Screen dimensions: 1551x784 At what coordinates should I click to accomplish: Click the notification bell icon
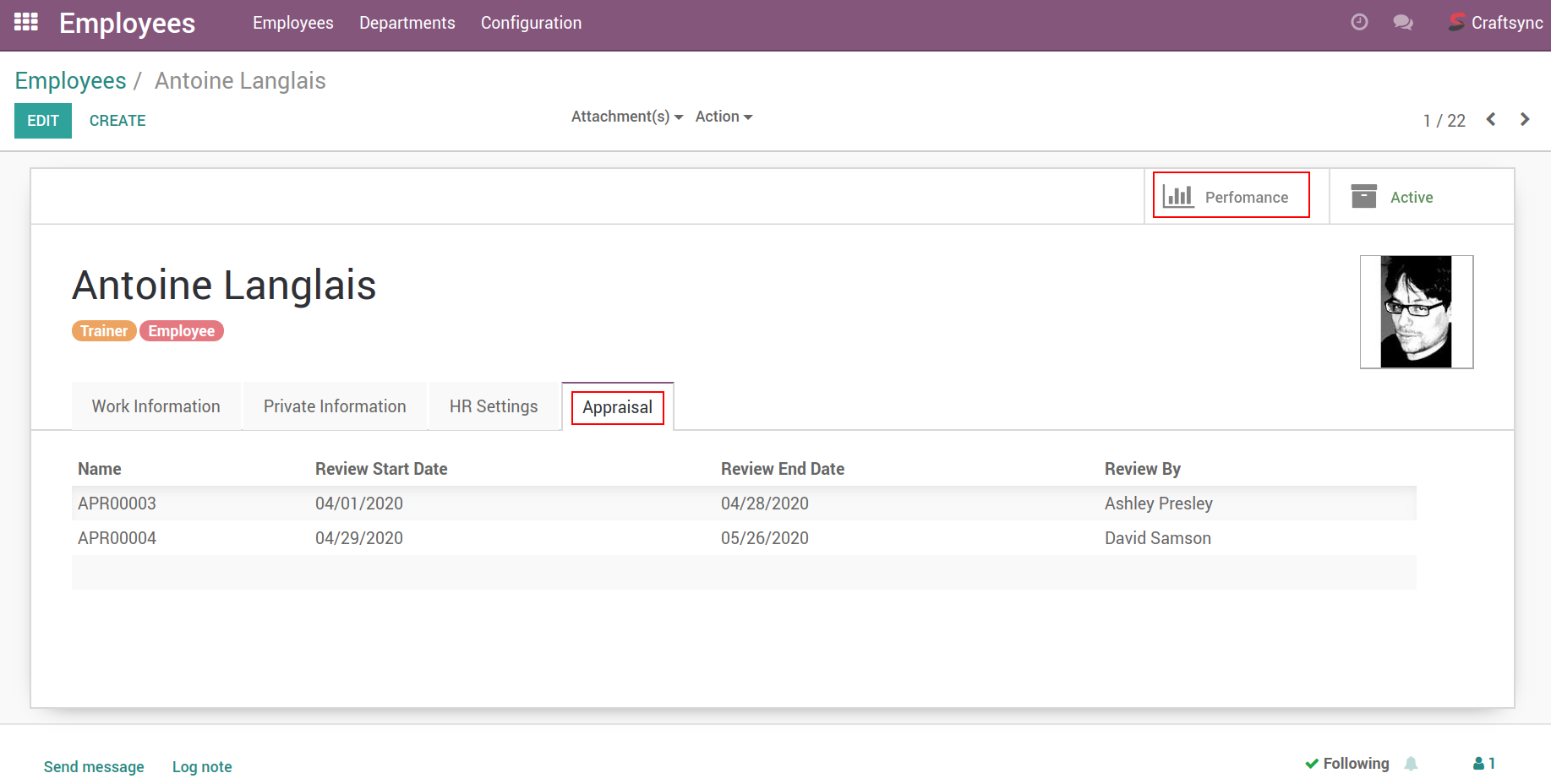1411,764
